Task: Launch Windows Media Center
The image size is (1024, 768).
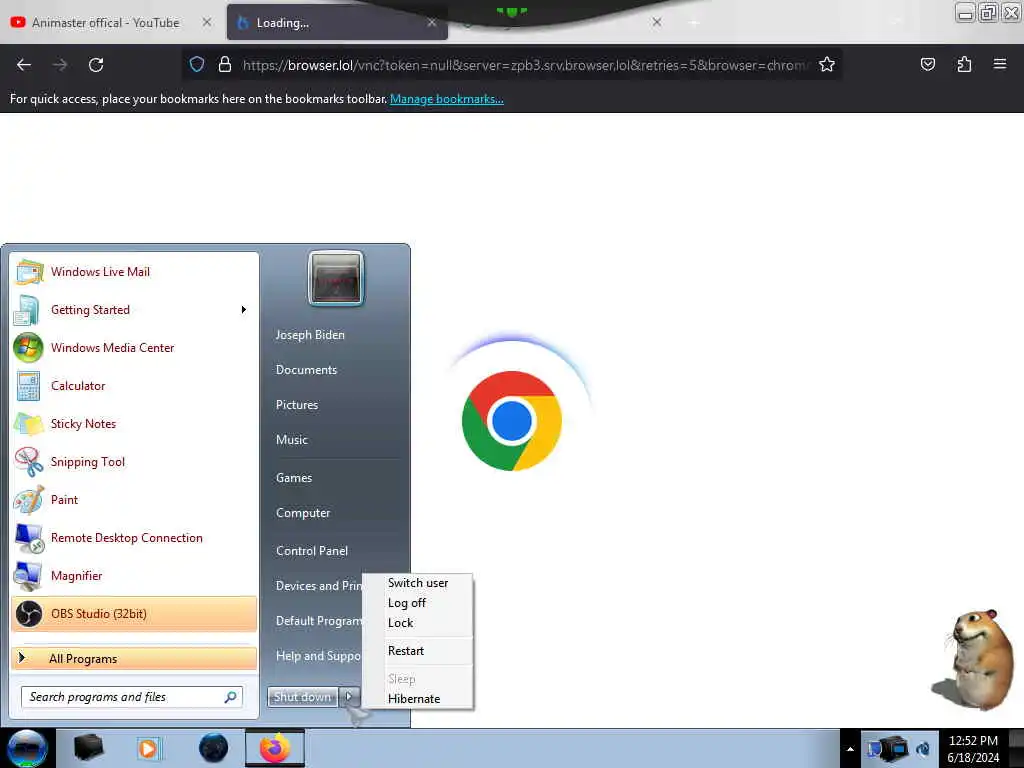Action: tap(134, 347)
